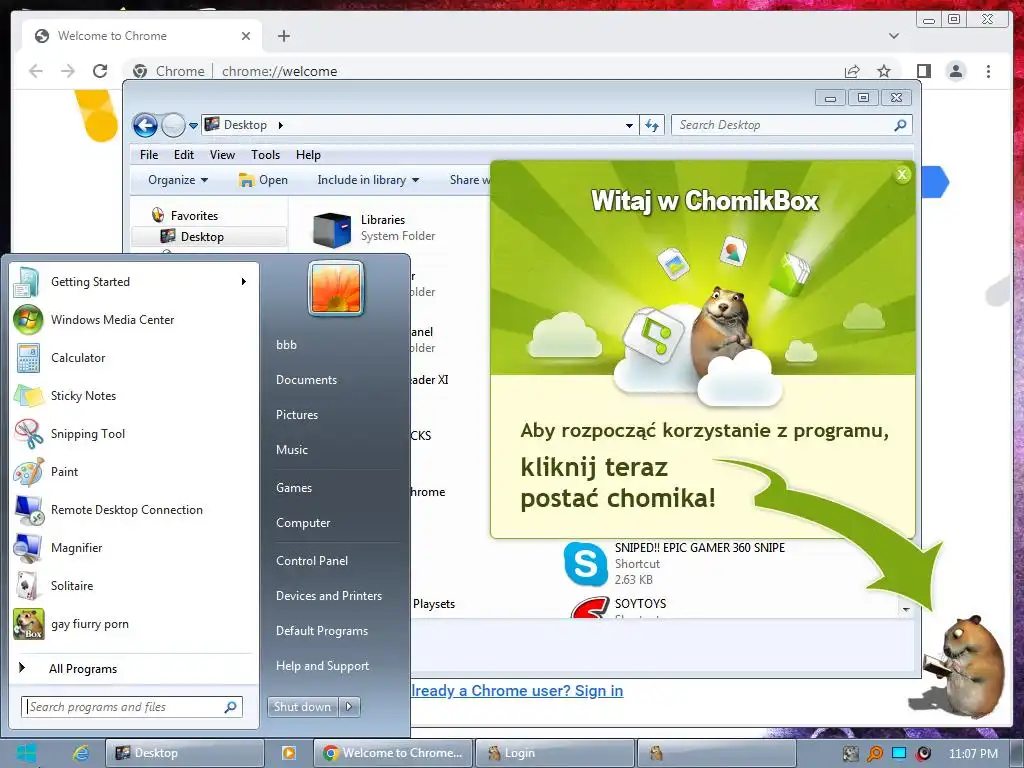Select the Libraries system folder item
Screen dimensions: 1024x768
[374, 229]
